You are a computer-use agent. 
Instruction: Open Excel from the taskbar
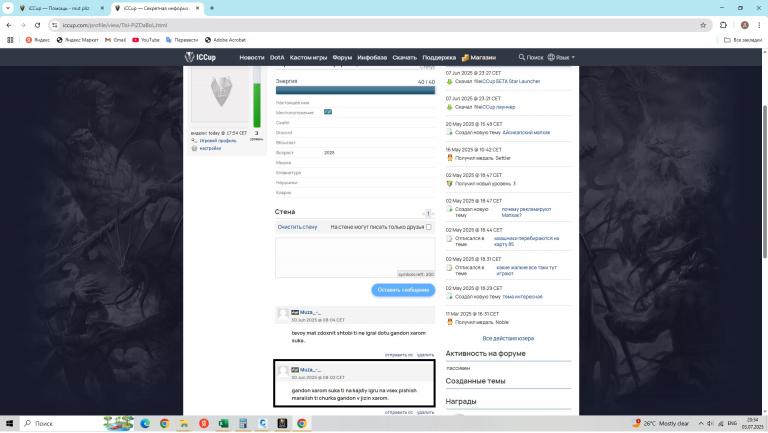(x=223, y=423)
